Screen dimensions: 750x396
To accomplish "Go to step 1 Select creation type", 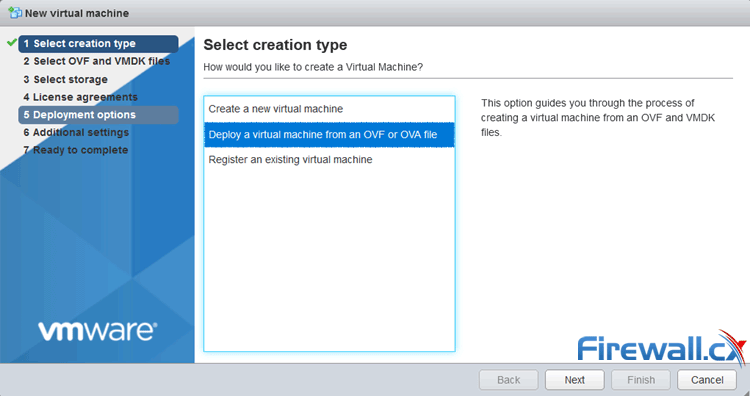I will (x=98, y=44).
